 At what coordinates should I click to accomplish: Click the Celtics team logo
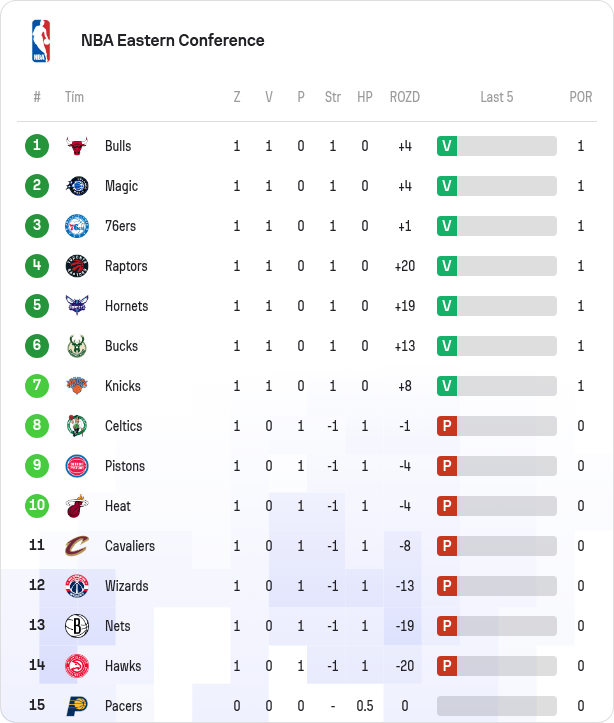(x=77, y=426)
